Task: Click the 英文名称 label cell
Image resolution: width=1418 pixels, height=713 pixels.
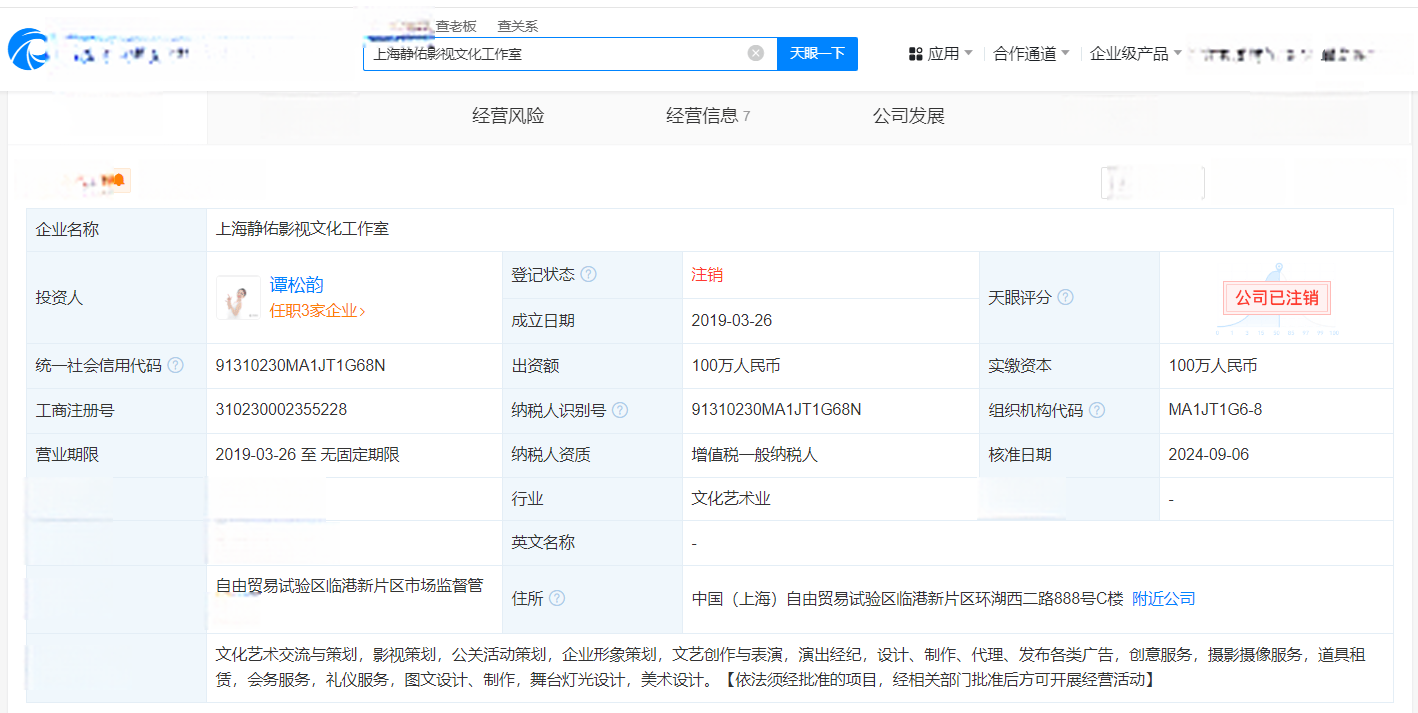Action: (592, 542)
